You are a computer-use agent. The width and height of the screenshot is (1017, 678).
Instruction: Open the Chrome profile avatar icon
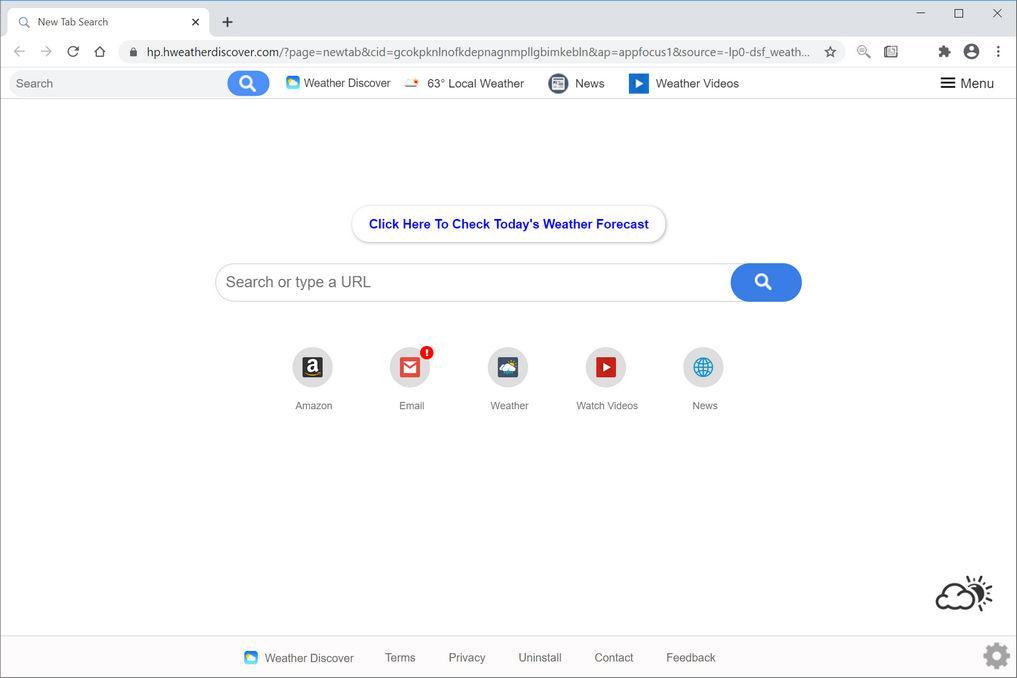coord(971,52)
